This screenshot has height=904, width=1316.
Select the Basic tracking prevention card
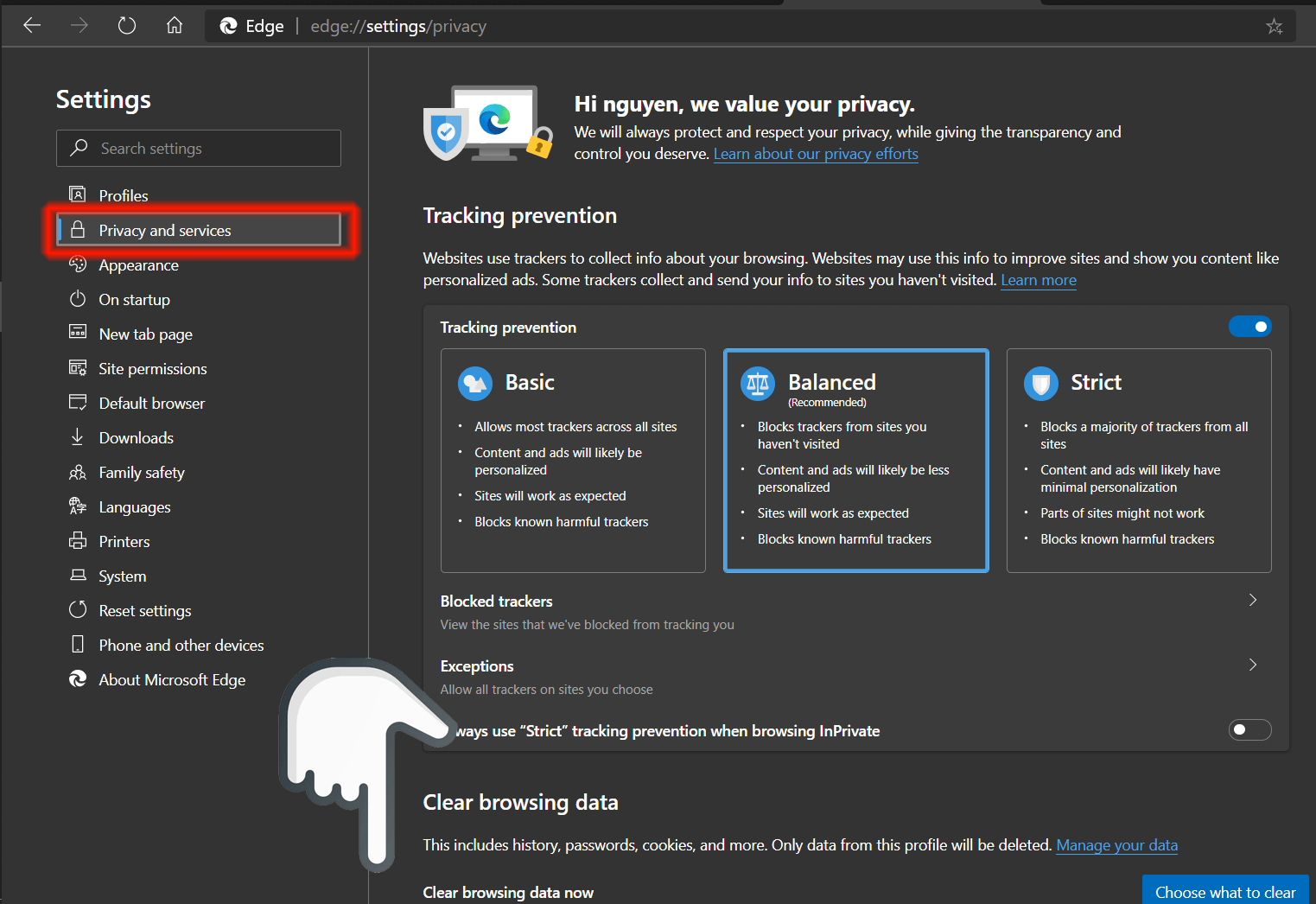[573, 461]
